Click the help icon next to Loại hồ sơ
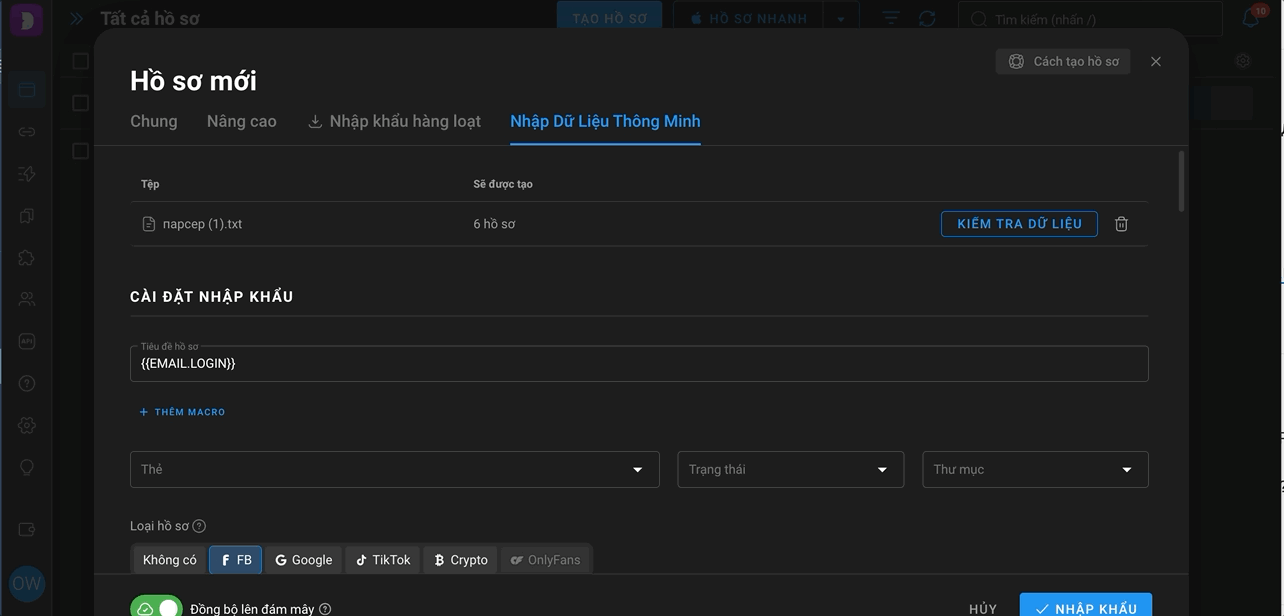The width and height of the screenshot is (1284, 616). click(199, 526)
